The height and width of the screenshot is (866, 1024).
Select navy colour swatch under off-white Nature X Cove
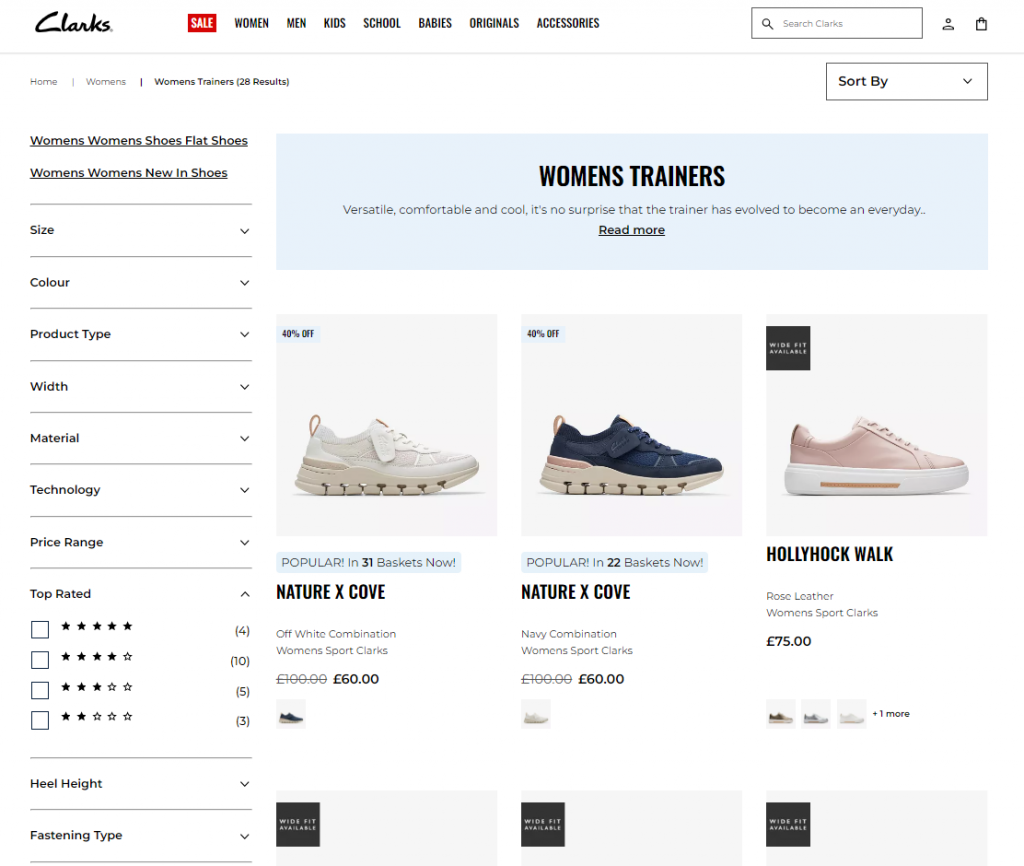(290, 714)
